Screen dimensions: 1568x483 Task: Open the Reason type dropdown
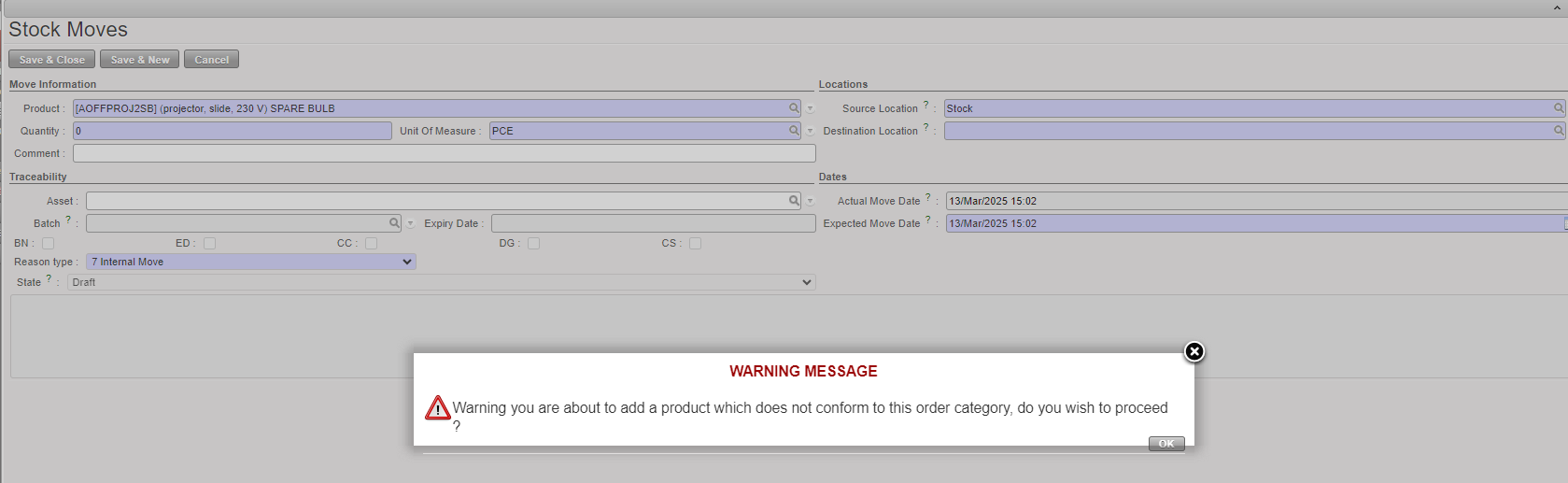[x=250, y=263]
